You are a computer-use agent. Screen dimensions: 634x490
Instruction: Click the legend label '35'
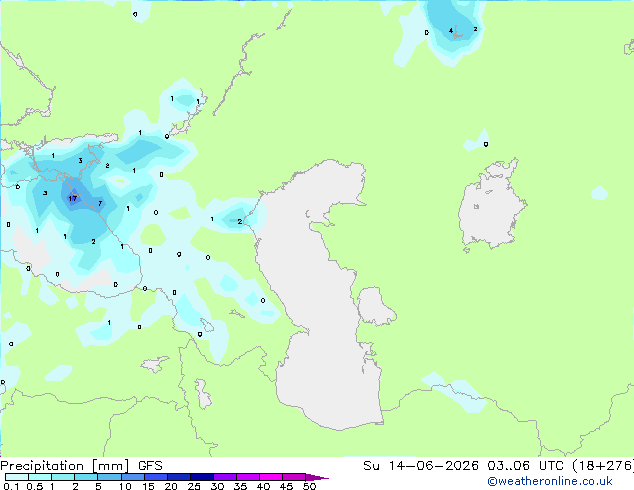pos(240,486)
